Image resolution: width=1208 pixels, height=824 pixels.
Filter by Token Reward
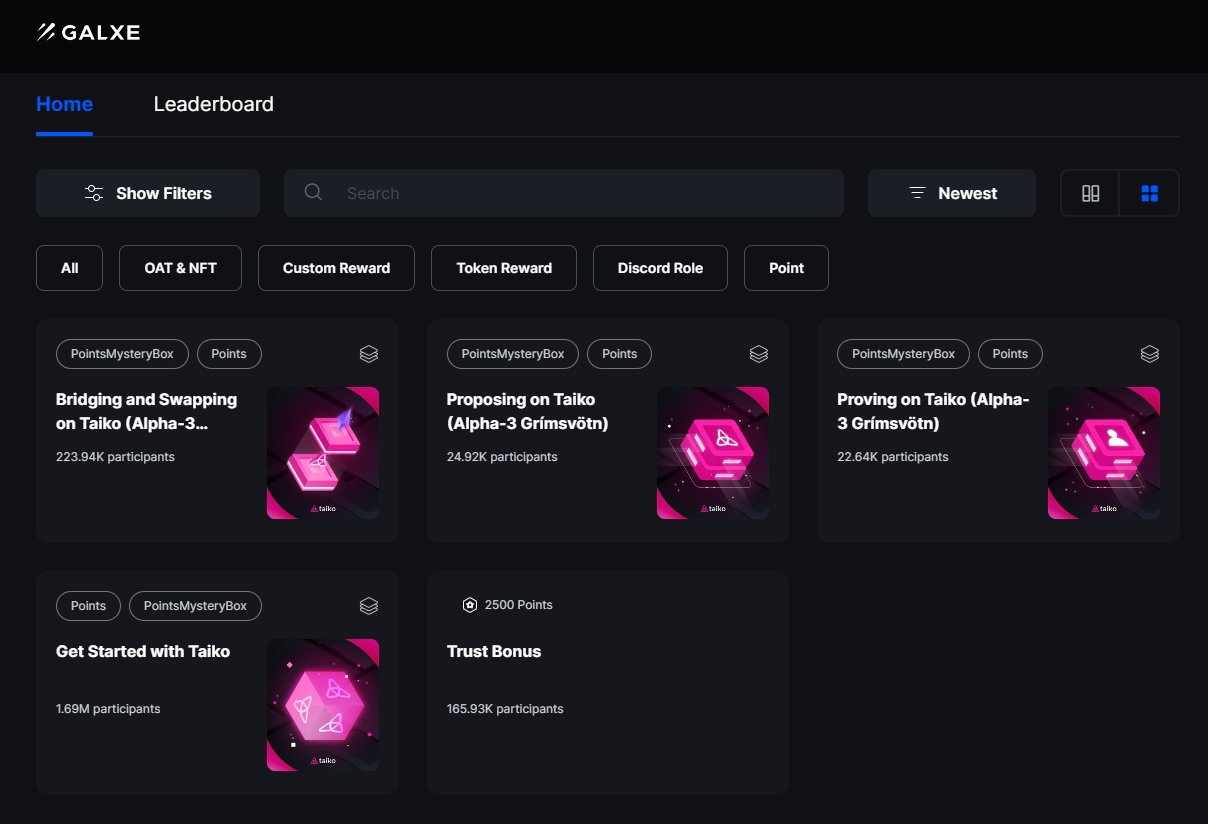[504, 268]
